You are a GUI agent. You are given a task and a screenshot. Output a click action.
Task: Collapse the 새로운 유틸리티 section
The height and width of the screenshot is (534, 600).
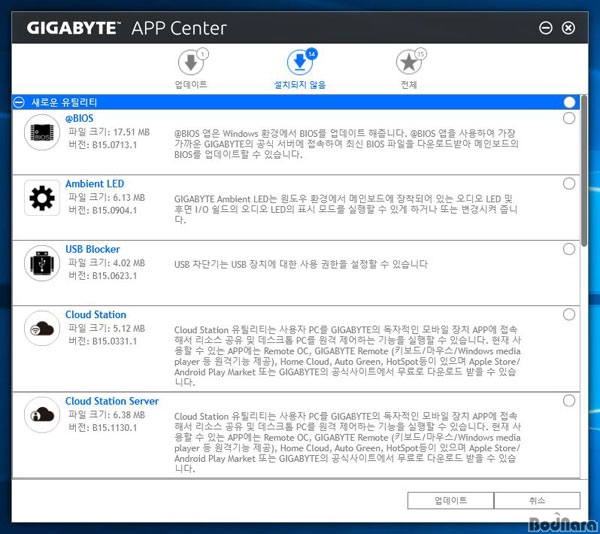click(19, 103)
